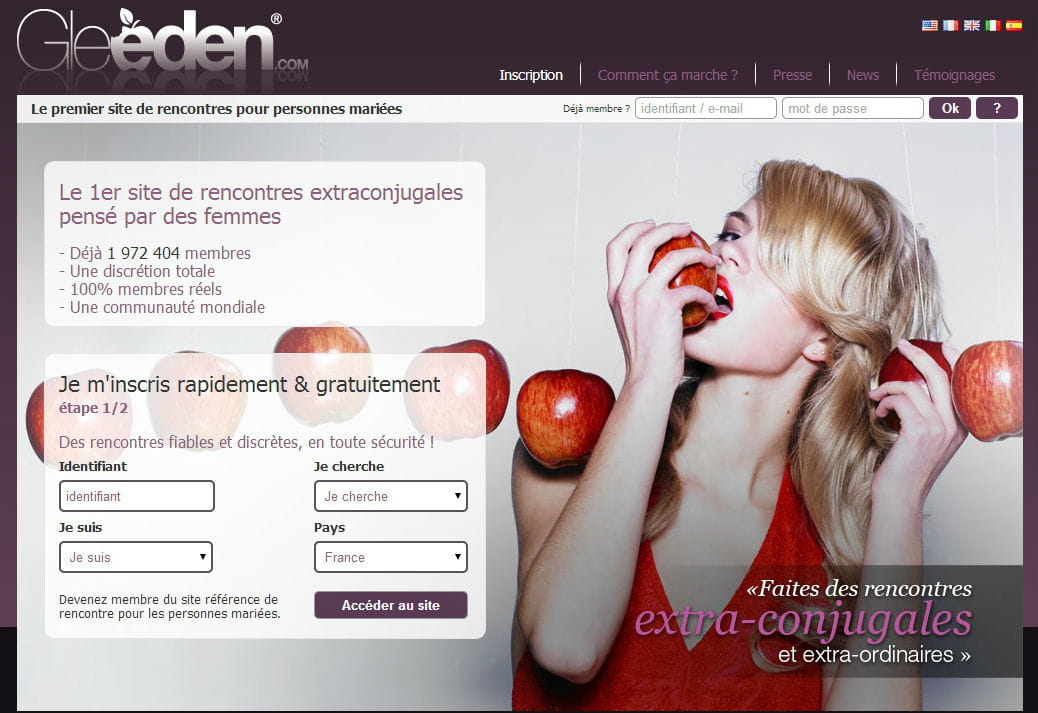This screenshot has width=1038, height=713.
Task: Open the Témoignages page
Action: tap(954, 75)
